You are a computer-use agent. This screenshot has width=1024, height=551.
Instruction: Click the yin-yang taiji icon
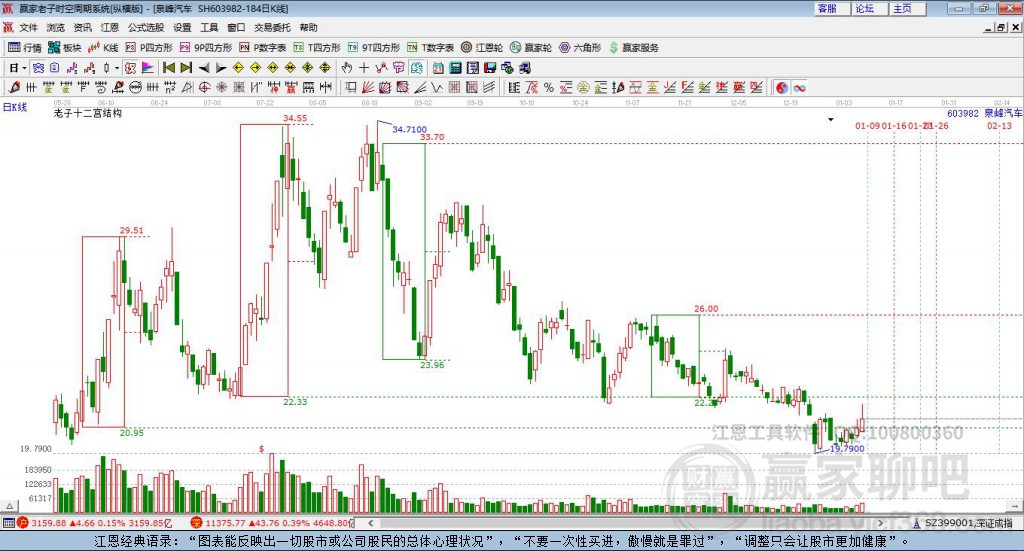tap(782, 87)
